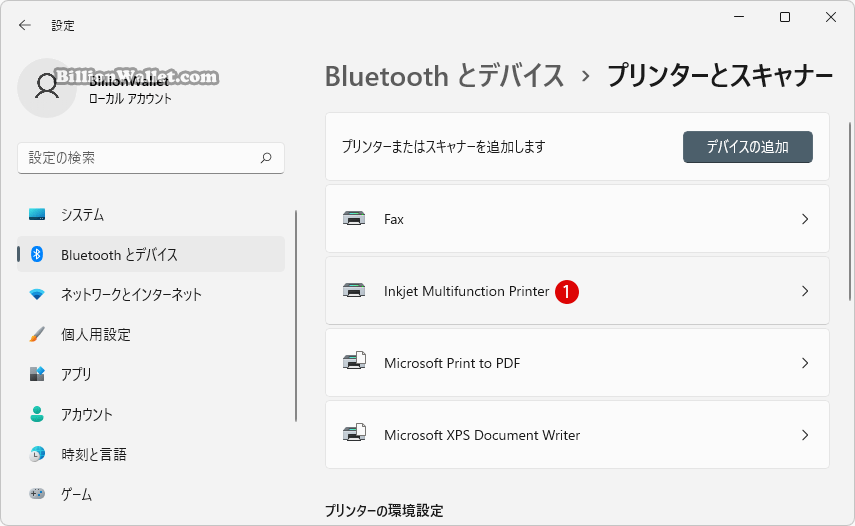The image size is (855, 526).
Task: Open ネットワークとインターネット category
Action: 151,294
